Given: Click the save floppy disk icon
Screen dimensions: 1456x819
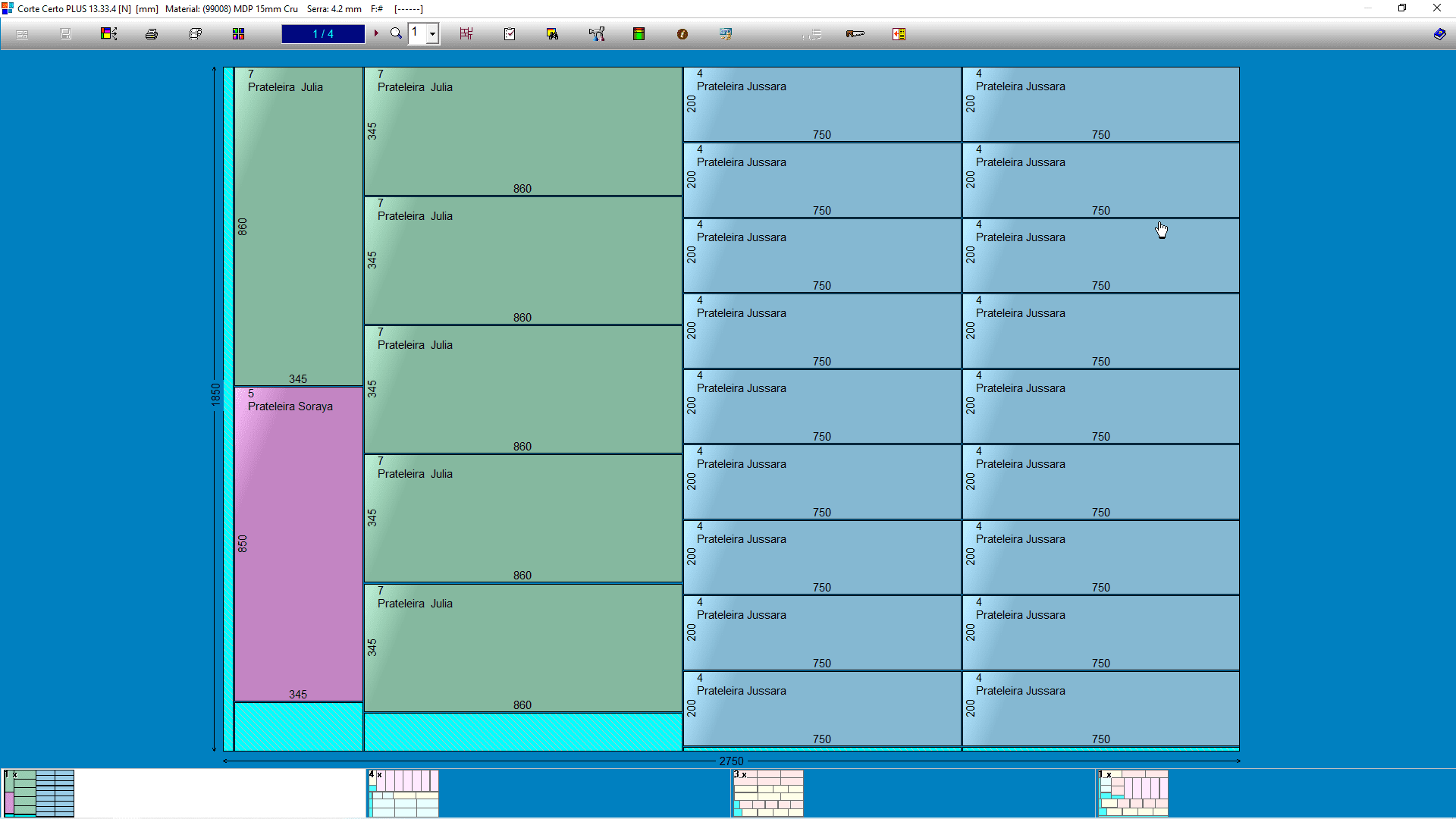Looking at the screenshot, I should 66,34.
